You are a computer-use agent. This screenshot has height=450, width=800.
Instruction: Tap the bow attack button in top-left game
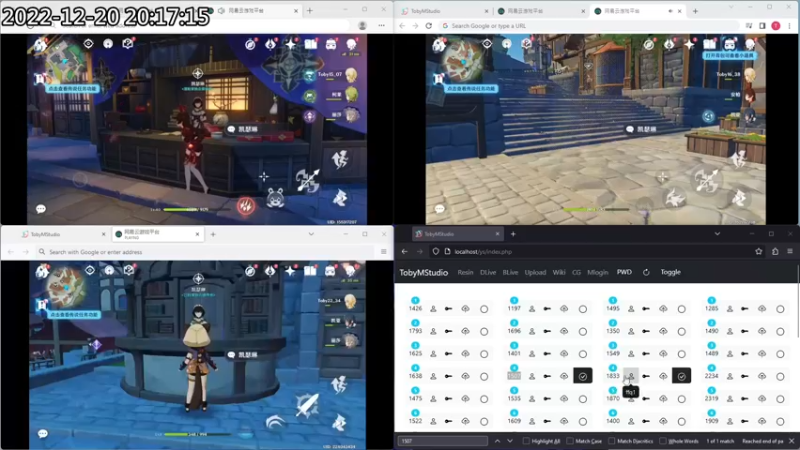click(x=308, y=180)
